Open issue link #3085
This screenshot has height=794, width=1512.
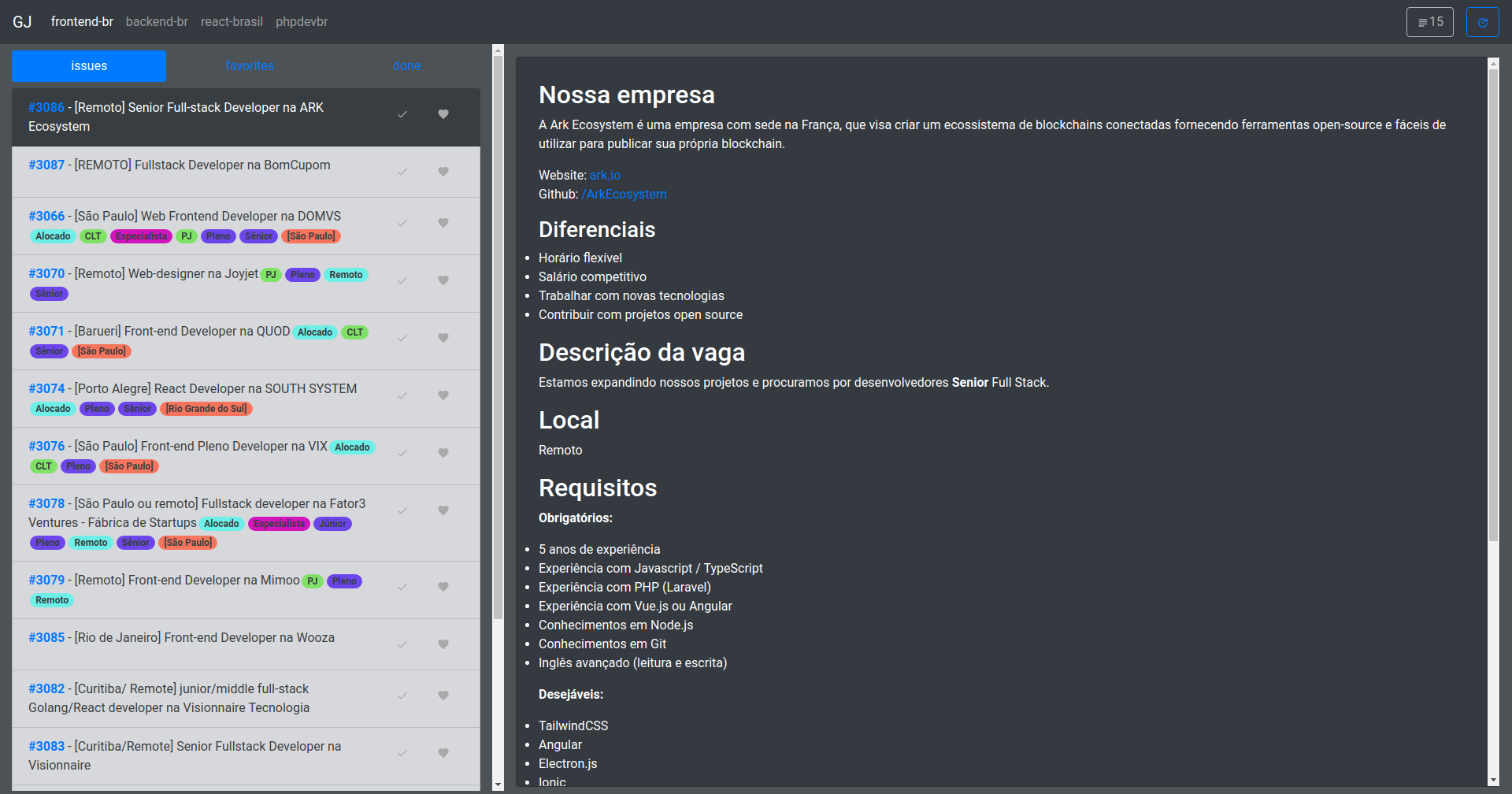[x=46, y=637]
